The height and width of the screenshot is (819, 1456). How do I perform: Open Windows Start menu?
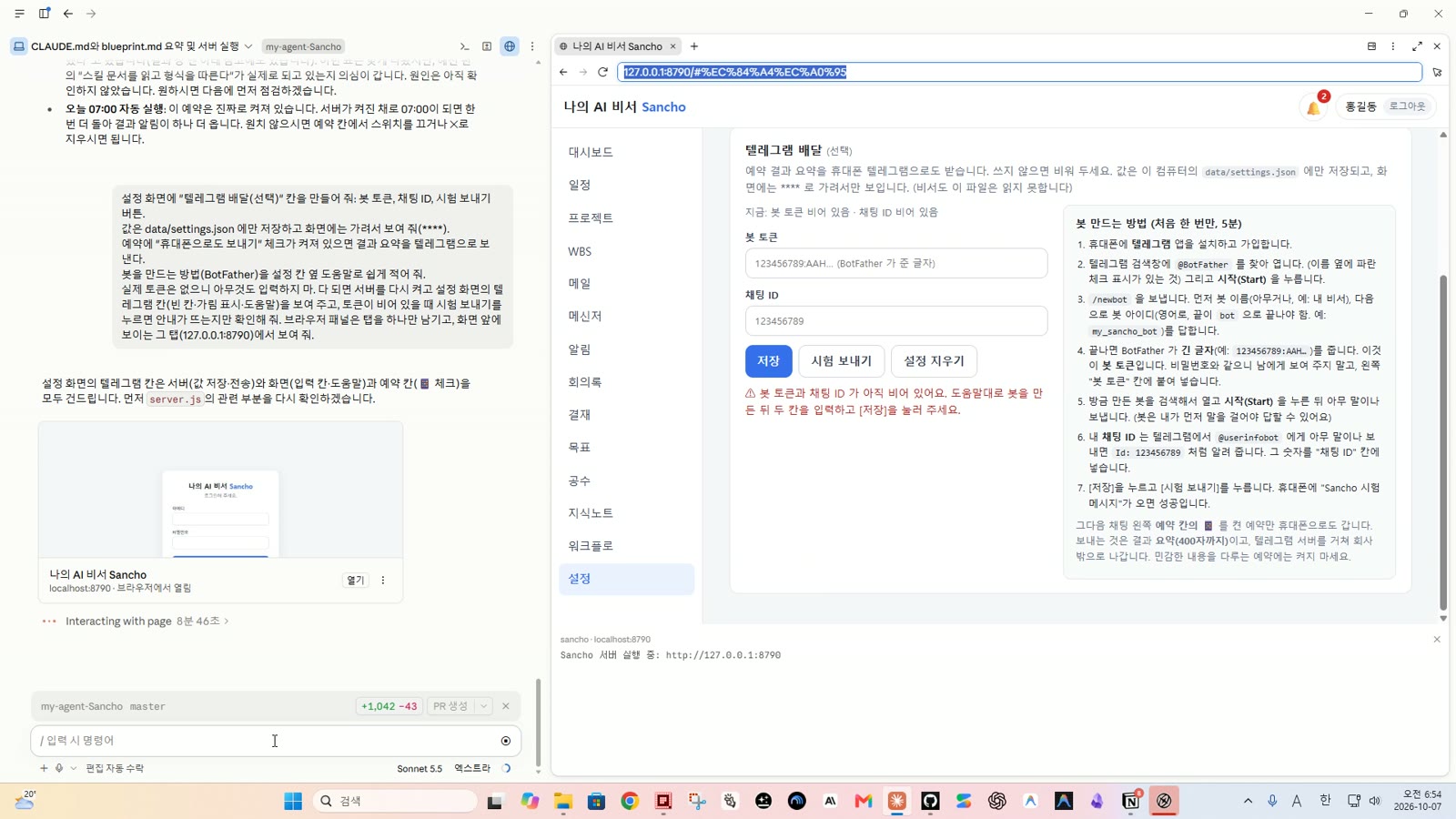tap(293, 801)
